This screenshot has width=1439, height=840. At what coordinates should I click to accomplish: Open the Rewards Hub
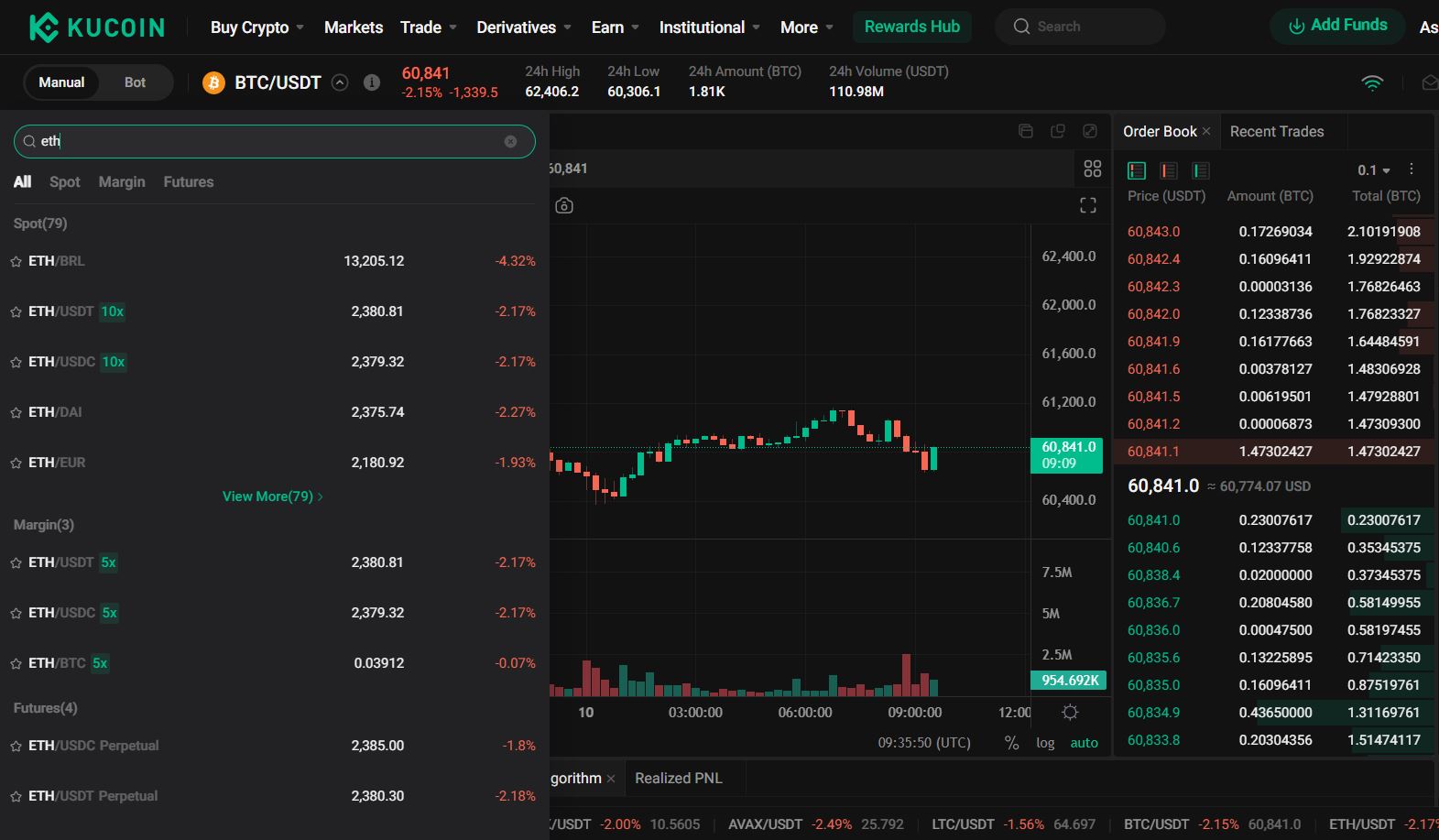coord(912,27)
